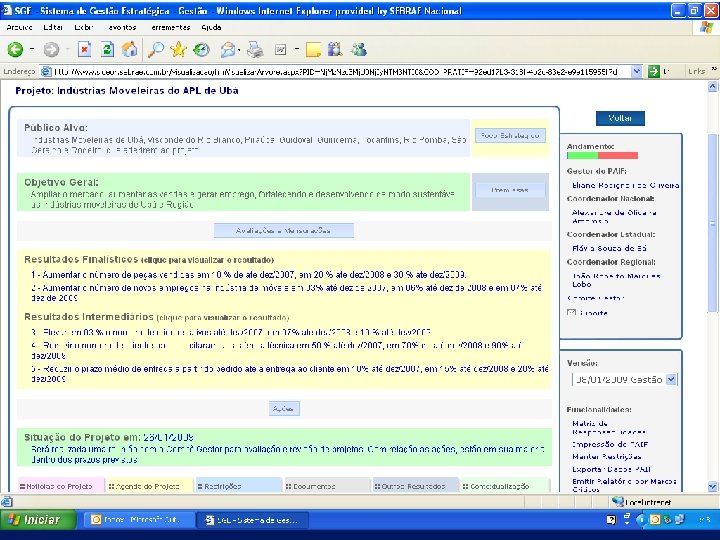Click the Avaliações e Mensurações button
The height and width of the screenshot is (540, 720).
pos(283,231)
